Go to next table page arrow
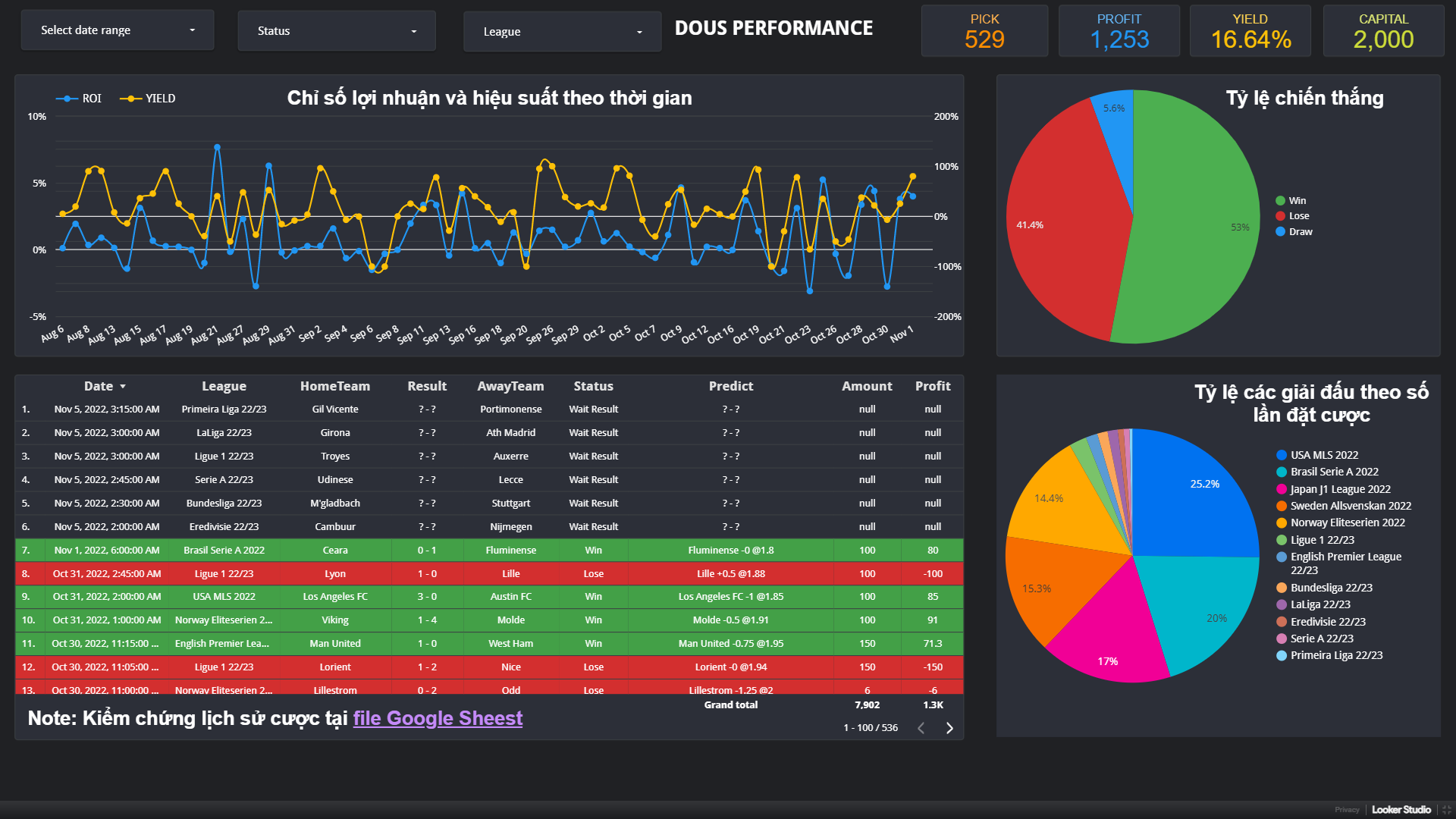Screen dimensions: 1456x819 [949, 728]
